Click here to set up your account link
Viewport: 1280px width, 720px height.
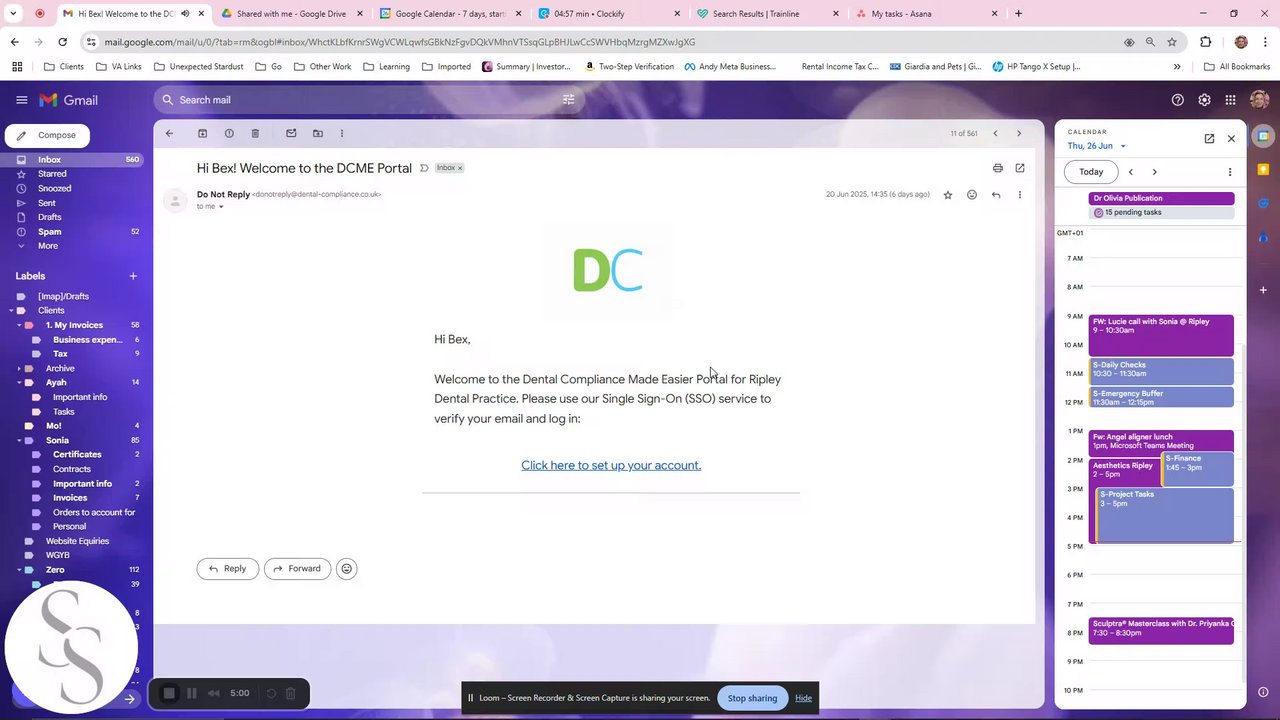[611, 465]
